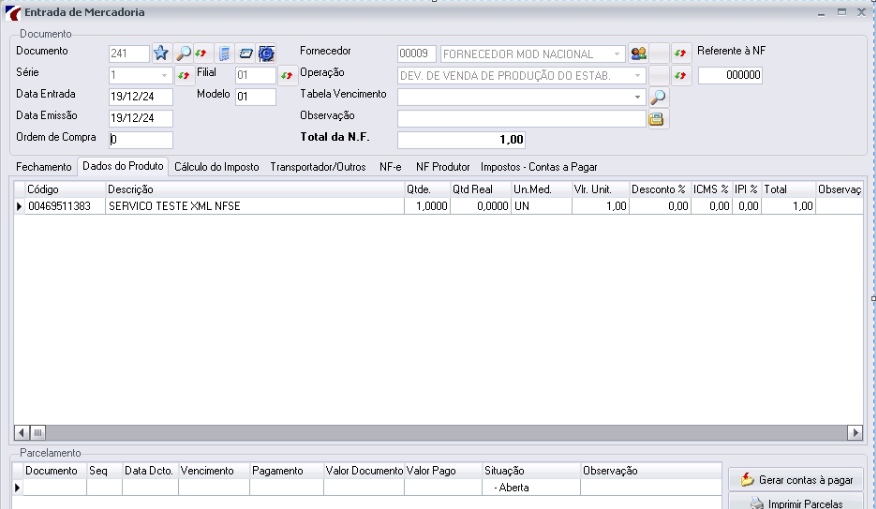Click the product grid horizontal scrollbar right arrow
Screen dimensions: 876x509
tap(855, 432)
